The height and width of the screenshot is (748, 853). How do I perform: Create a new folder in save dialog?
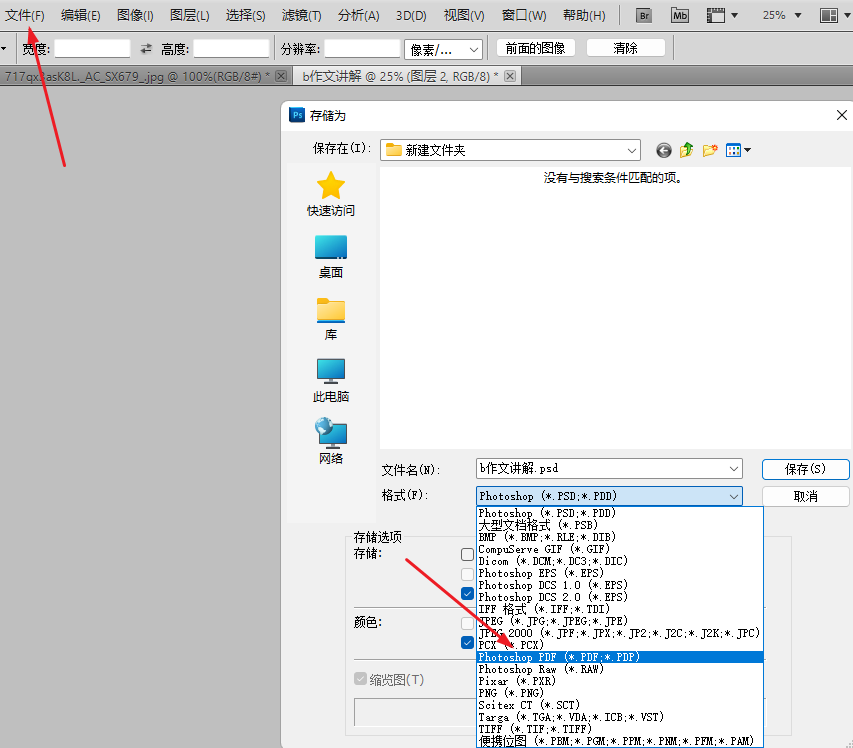click(x=709, y=150)
